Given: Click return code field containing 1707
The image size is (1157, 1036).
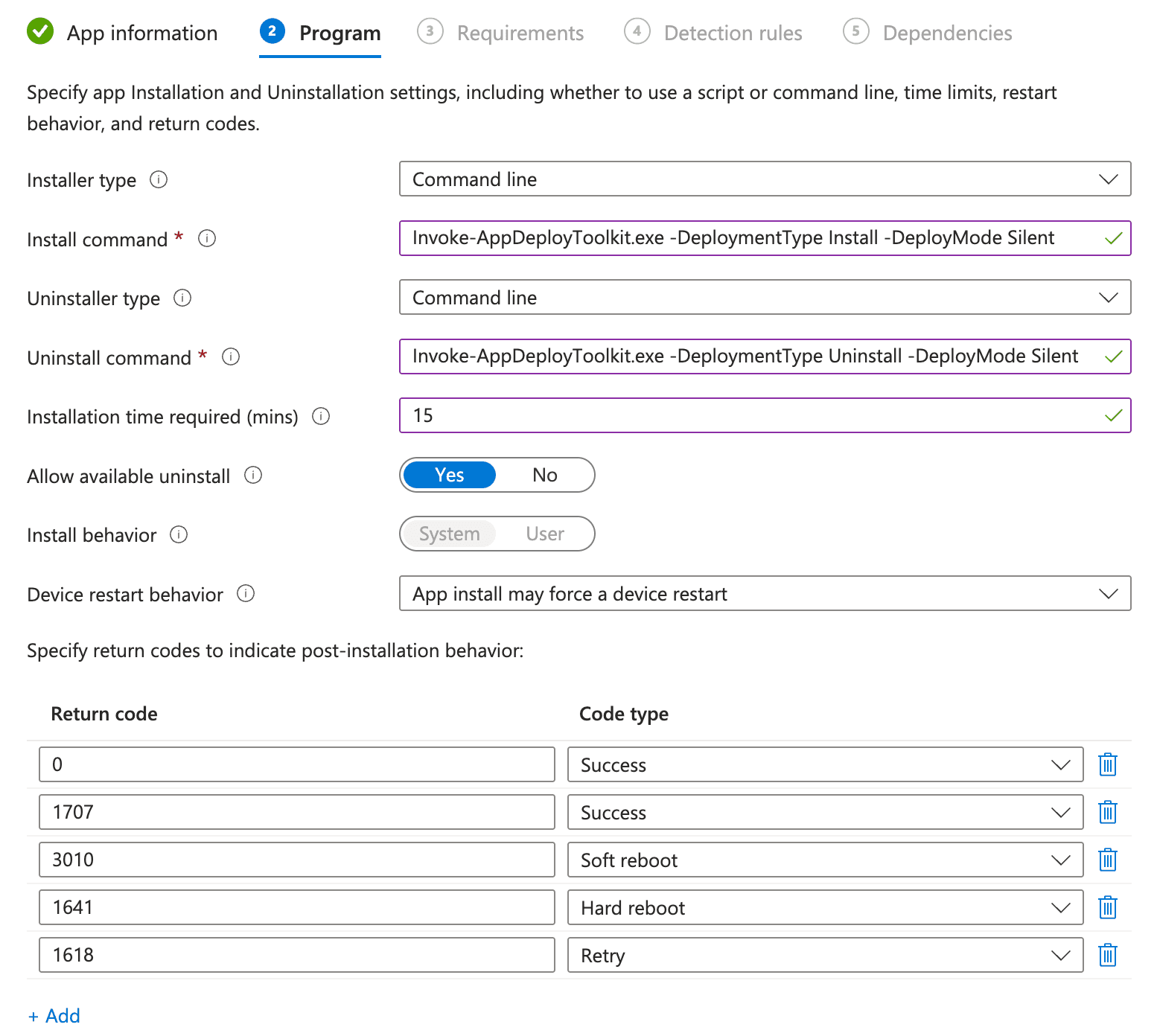Looking at the screenshot, I should (x=297, y=812).
